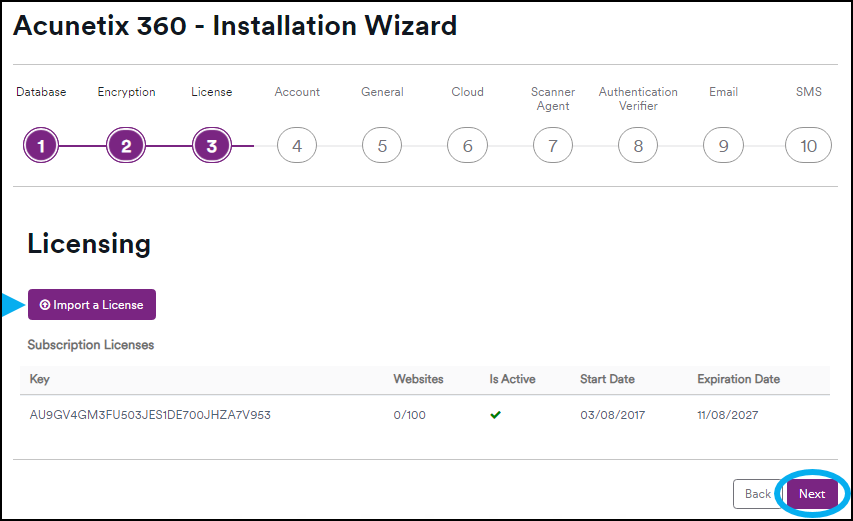Image resolution: width=853 pixels, height=521 pixels.
Task: Click the 0/100 websites value
Action: click(410, 415)
